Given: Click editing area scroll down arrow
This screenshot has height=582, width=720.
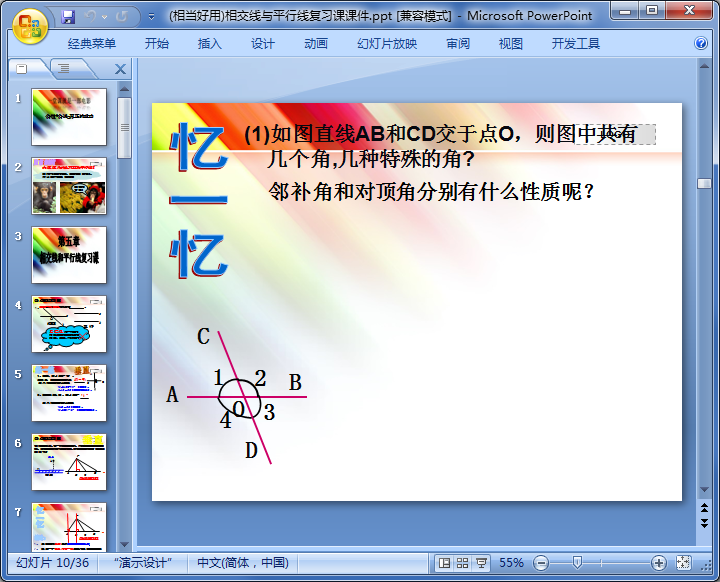Looking at the screenshot, I should click(x=704, y=490).
